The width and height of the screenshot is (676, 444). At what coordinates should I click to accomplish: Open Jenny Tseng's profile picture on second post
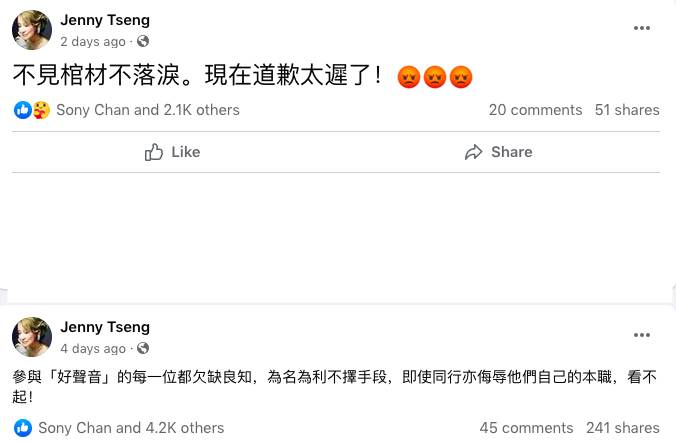click(x=32, y=337)
